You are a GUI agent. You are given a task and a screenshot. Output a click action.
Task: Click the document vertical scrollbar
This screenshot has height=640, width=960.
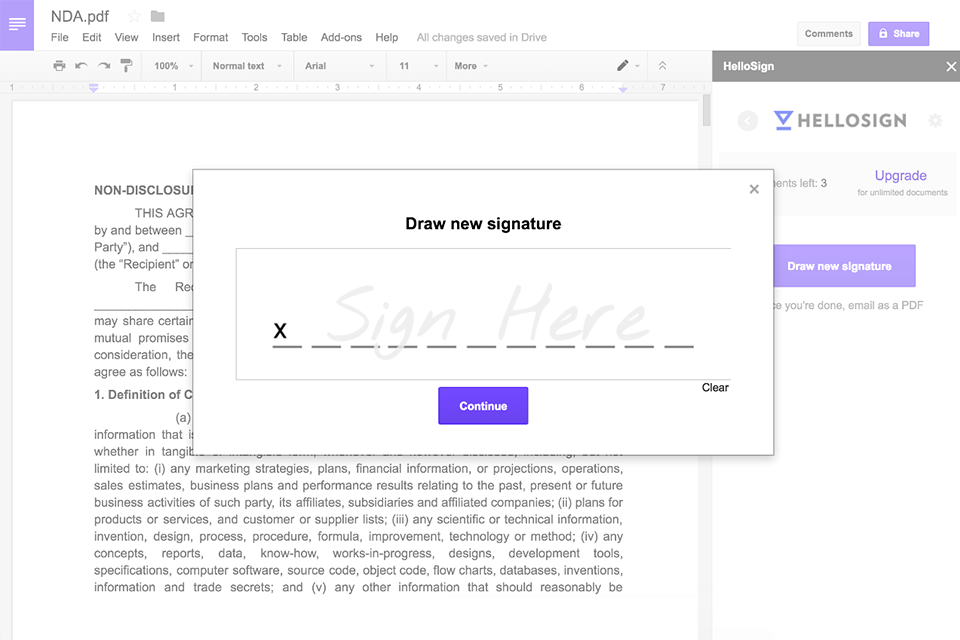[x=706, y=110]
